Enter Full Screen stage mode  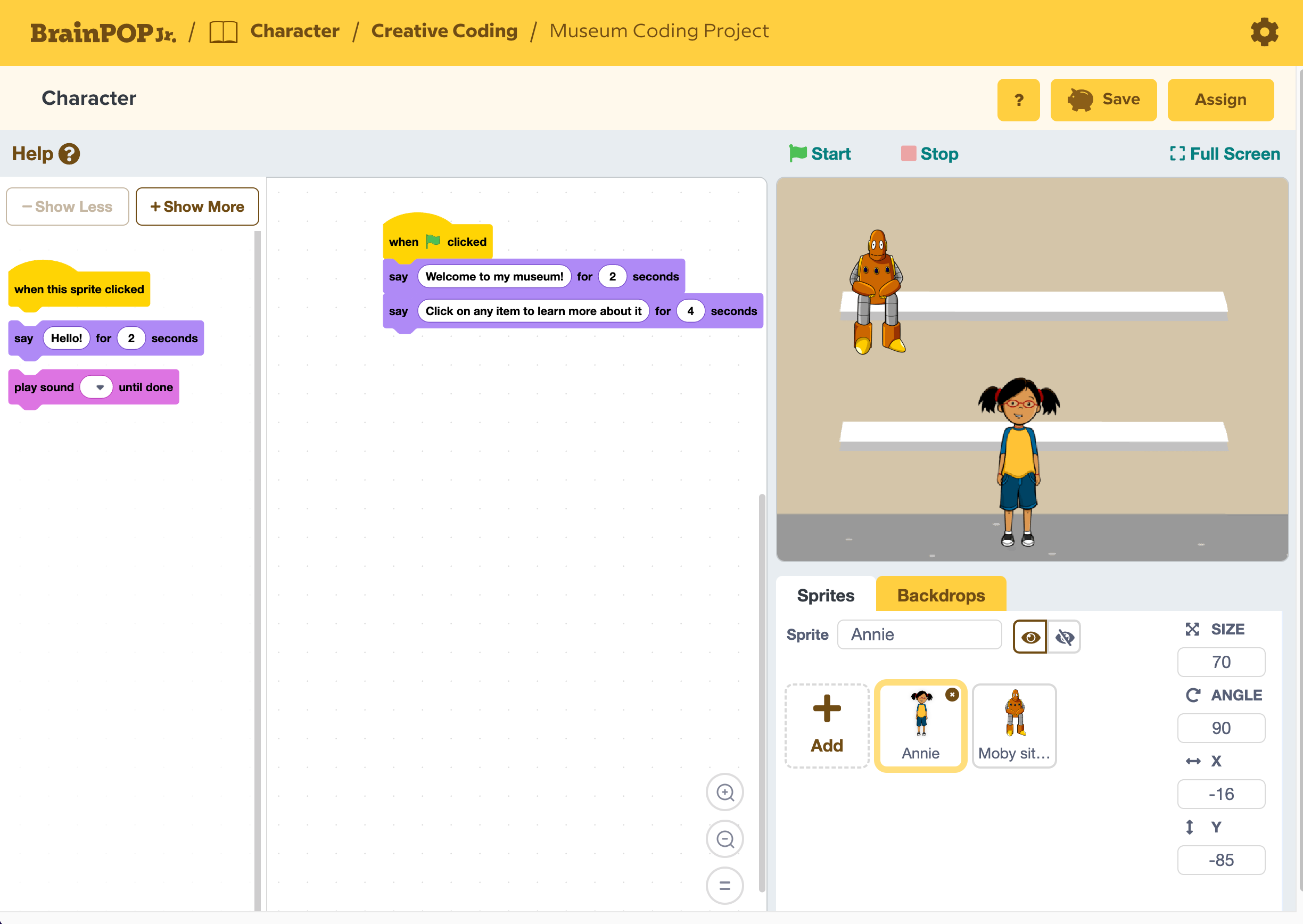click(x=1224, y=154)
